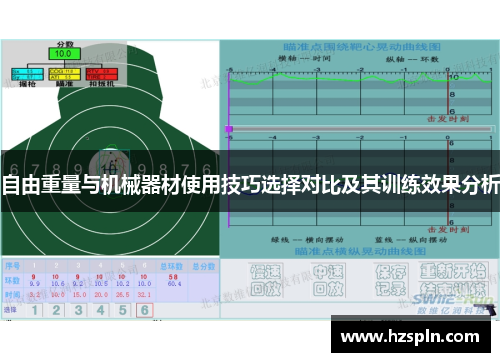
Task: Select shot number 5 in the 选择 row
Action: pyautogui.click(x=122, y=310)
